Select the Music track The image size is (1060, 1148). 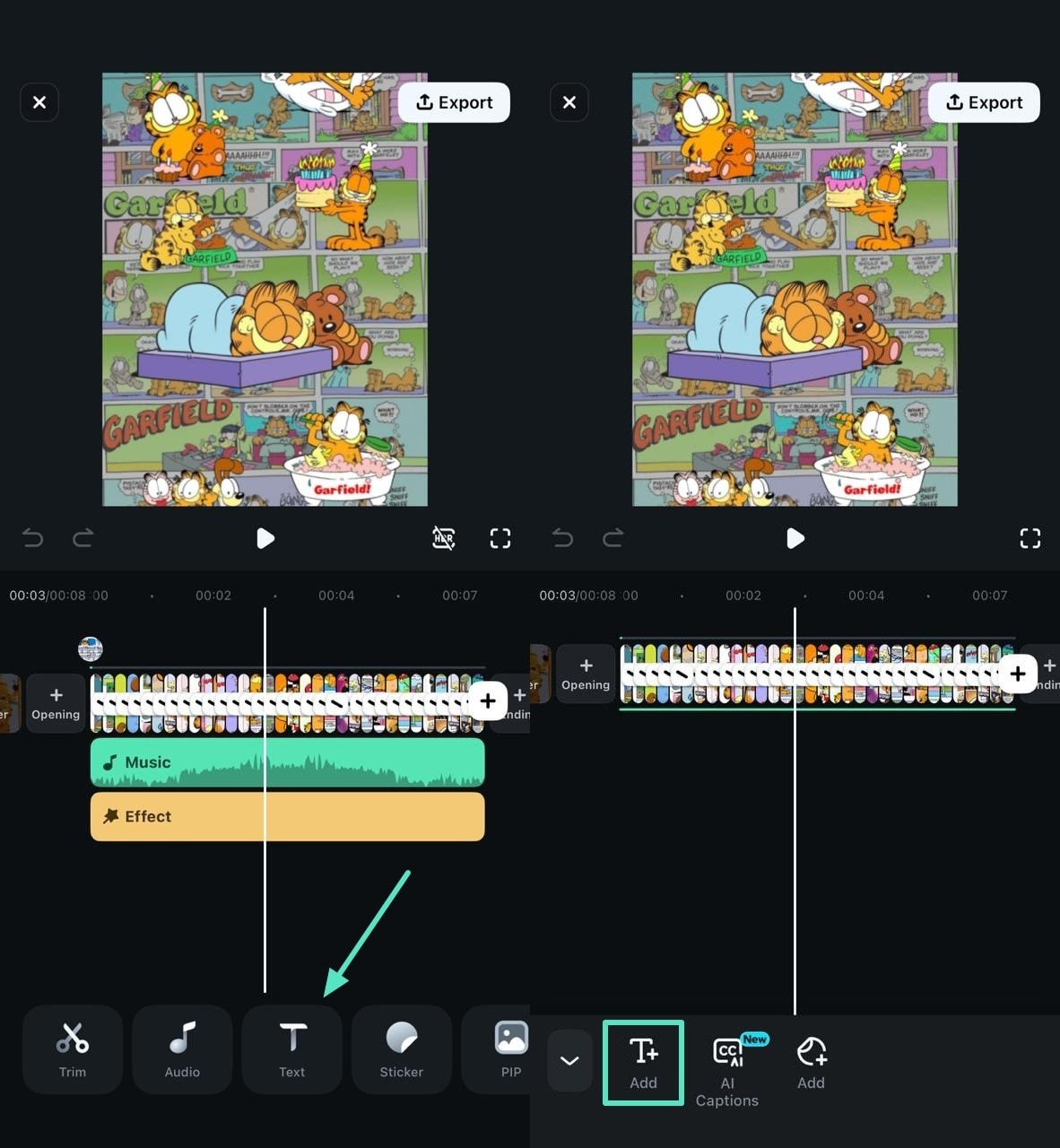coord(288,762)
